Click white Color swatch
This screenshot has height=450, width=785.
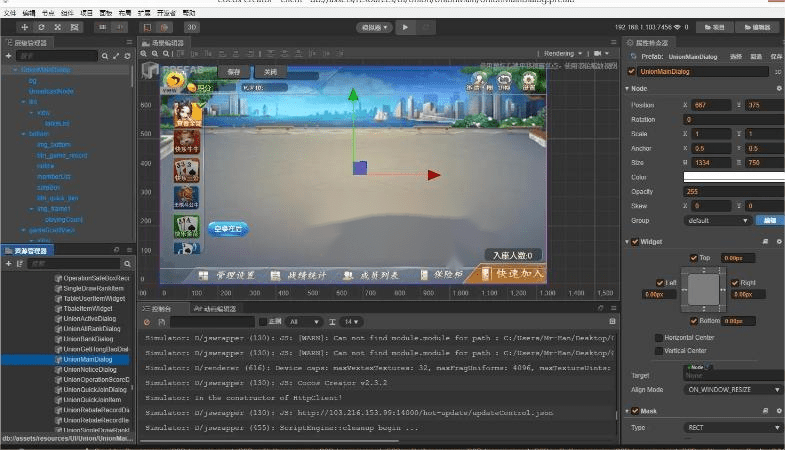click(x=734, y=177)
